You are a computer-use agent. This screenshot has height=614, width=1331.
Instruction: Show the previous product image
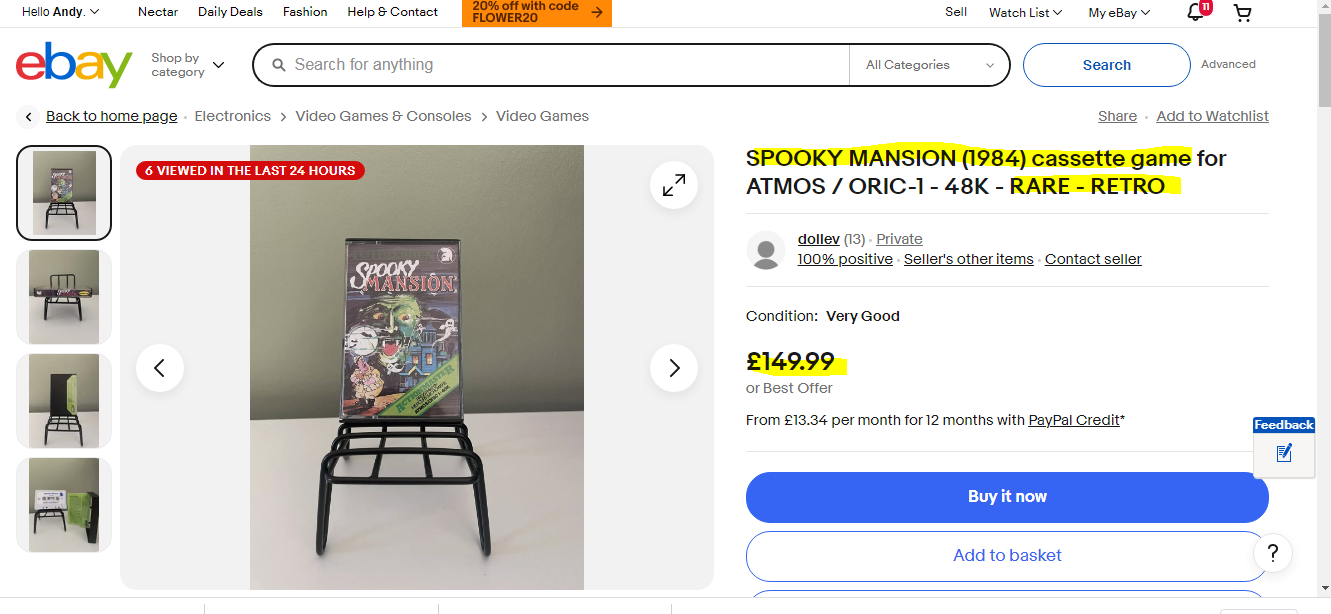click(160, 368)
